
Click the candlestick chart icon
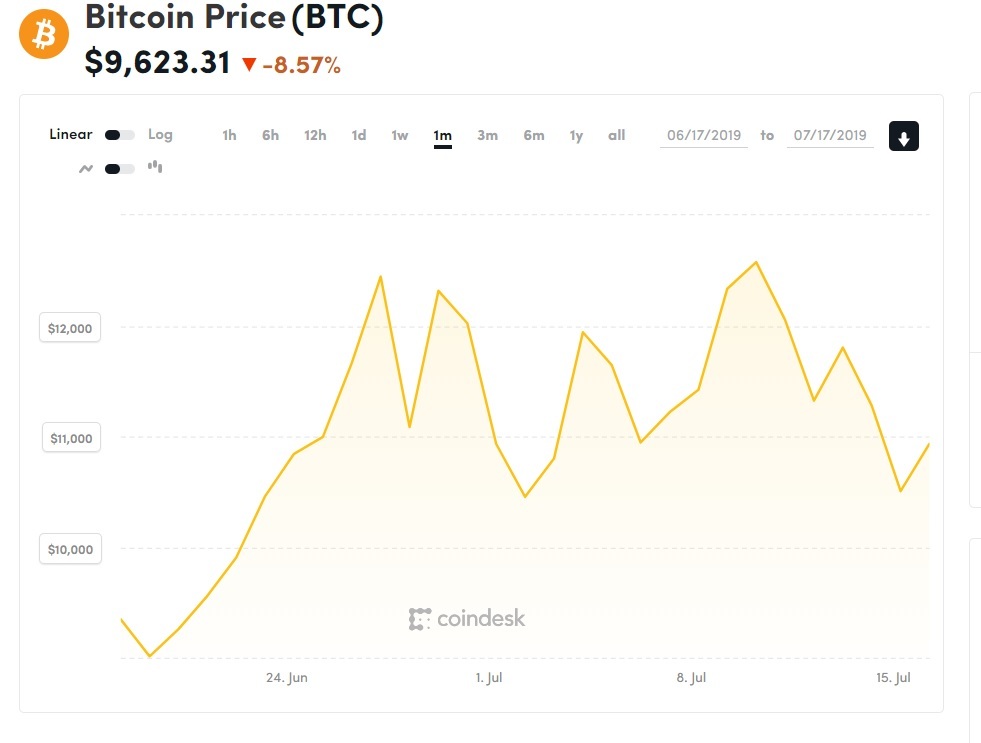click(x=155, y=167)
